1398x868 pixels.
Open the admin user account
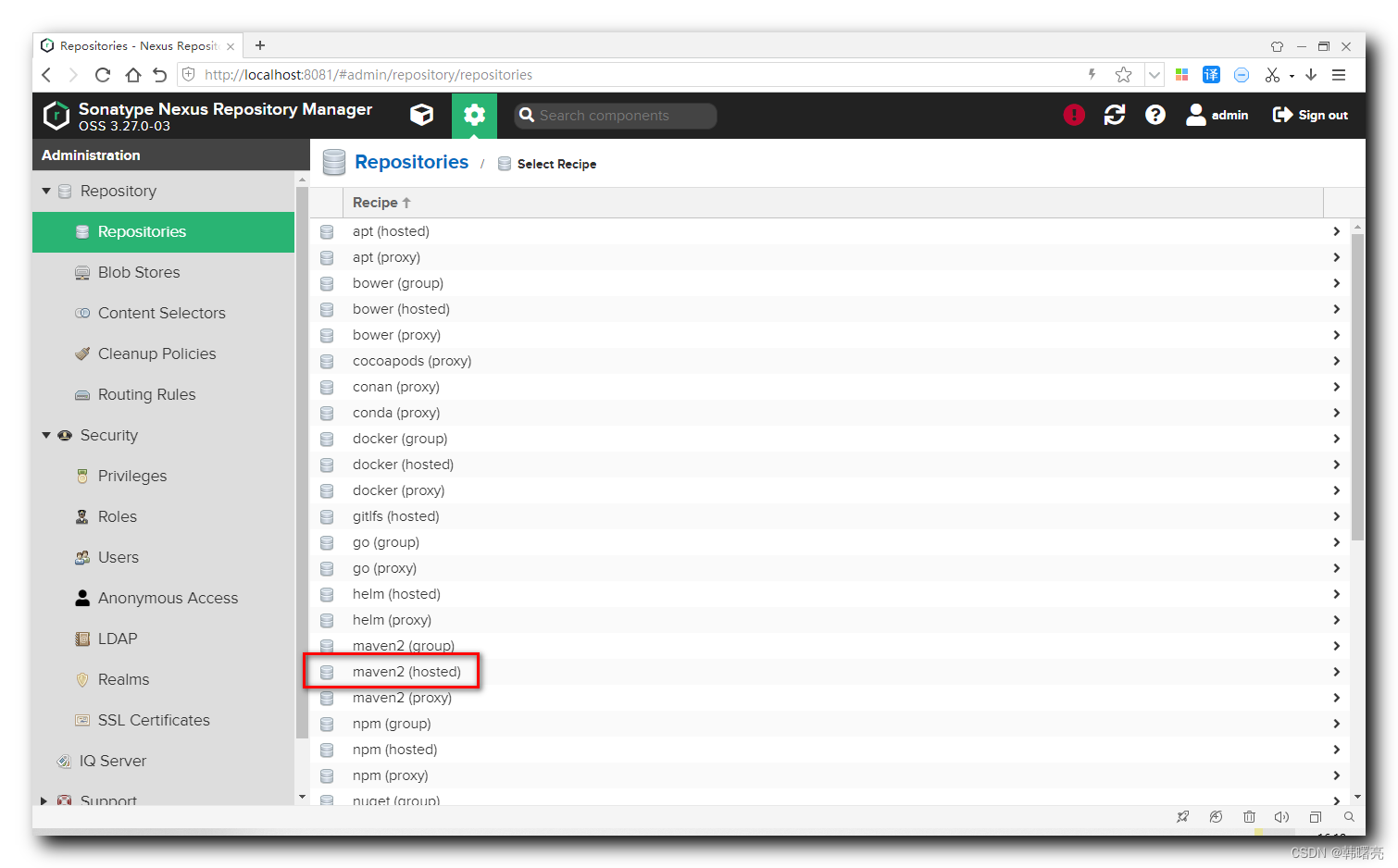point(1217,115)
